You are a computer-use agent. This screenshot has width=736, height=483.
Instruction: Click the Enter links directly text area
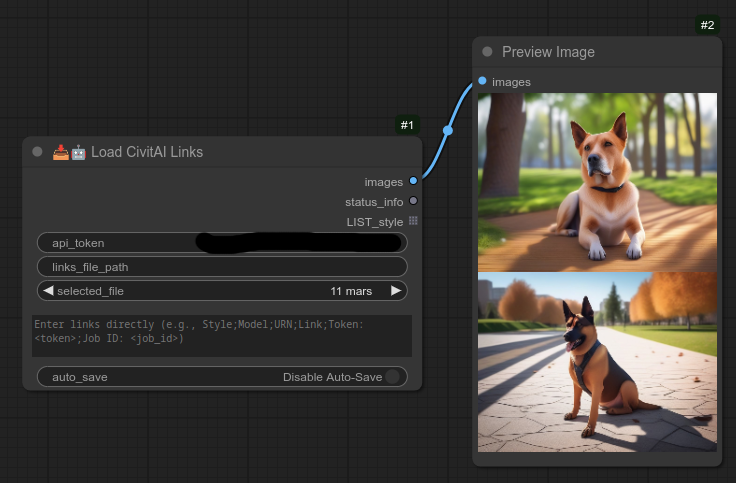[222, 336]
